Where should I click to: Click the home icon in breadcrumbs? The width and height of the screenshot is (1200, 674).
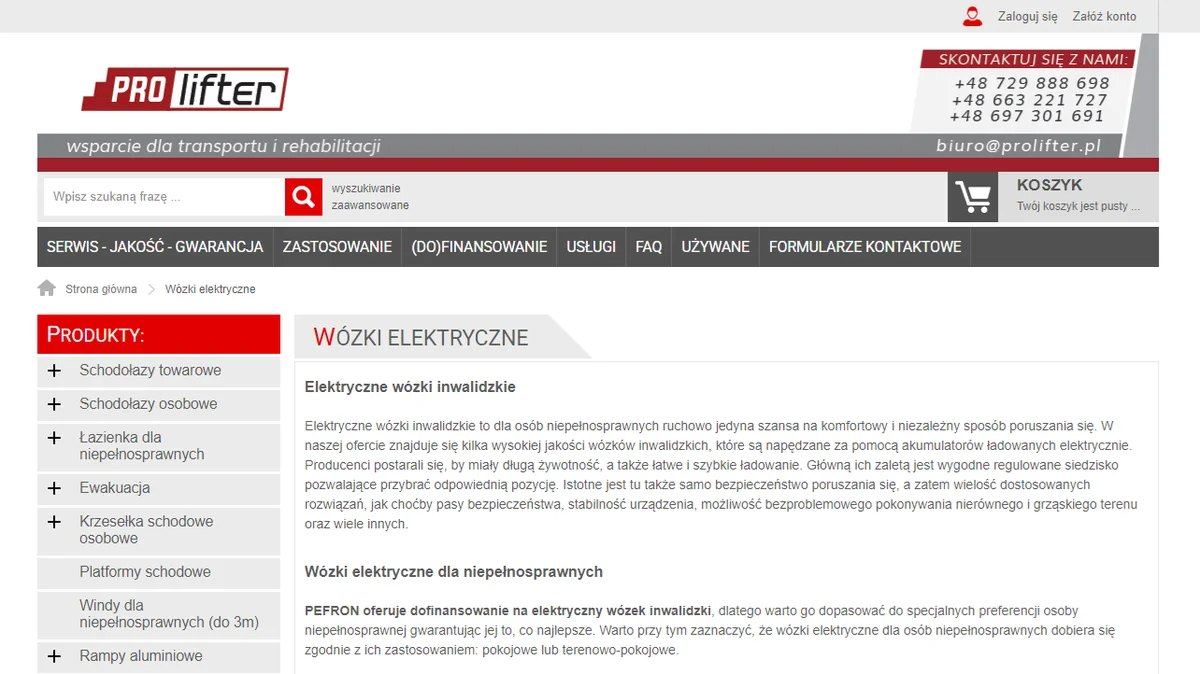[x=47, y=288]
